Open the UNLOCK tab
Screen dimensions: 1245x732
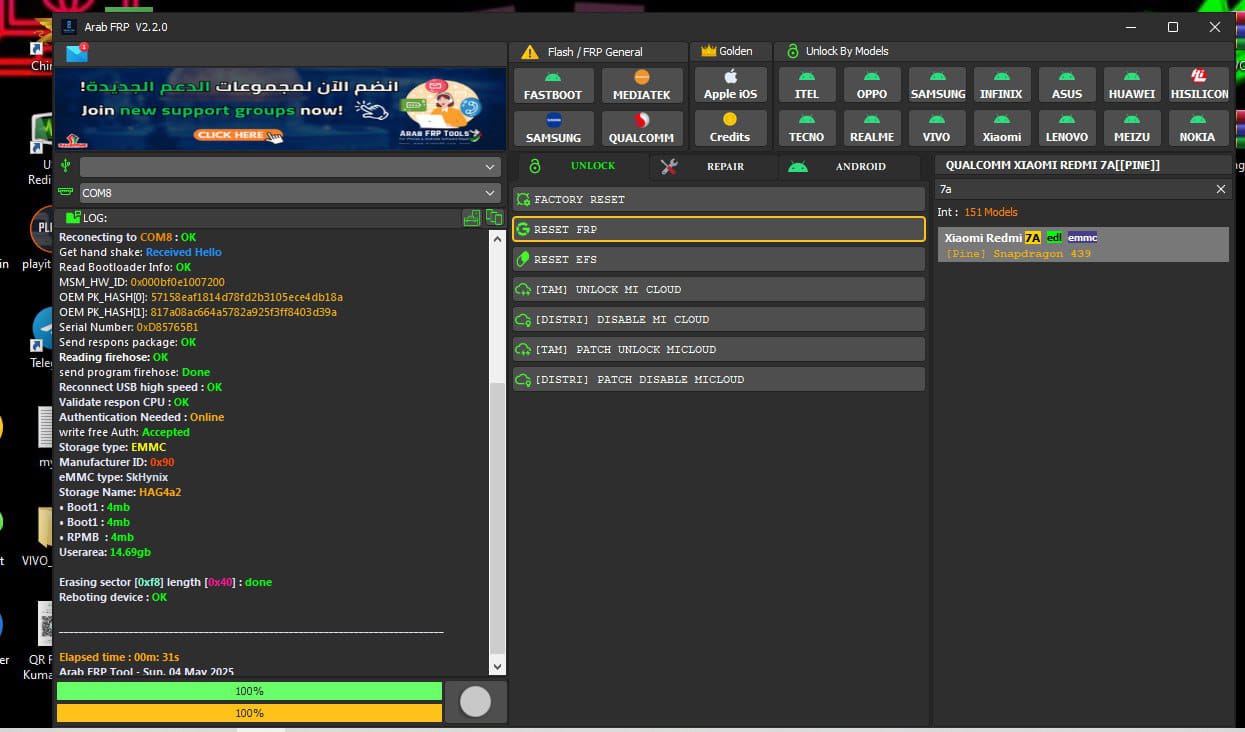pos(580,166)
